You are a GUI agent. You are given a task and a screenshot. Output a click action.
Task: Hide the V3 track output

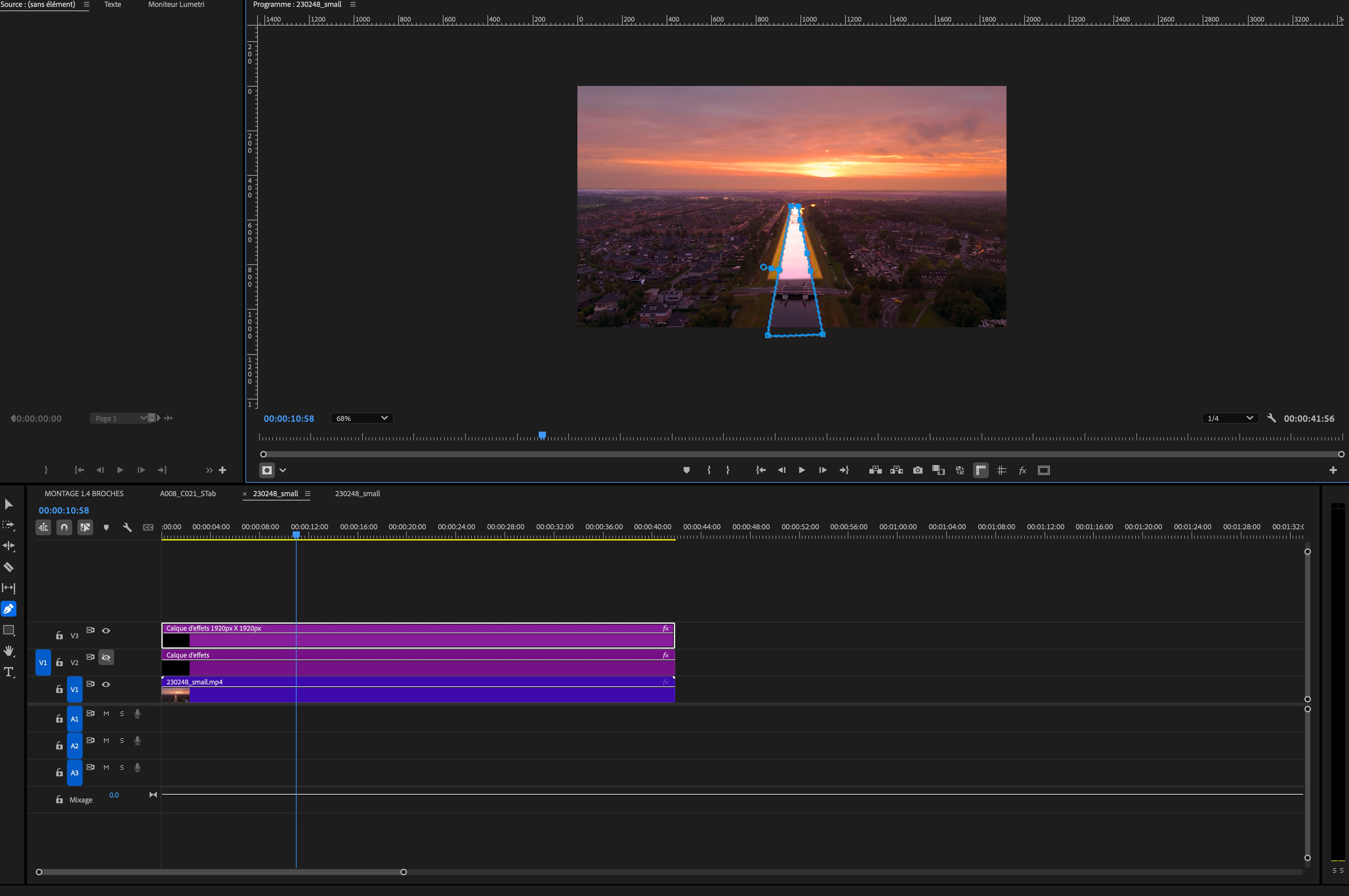106,631
